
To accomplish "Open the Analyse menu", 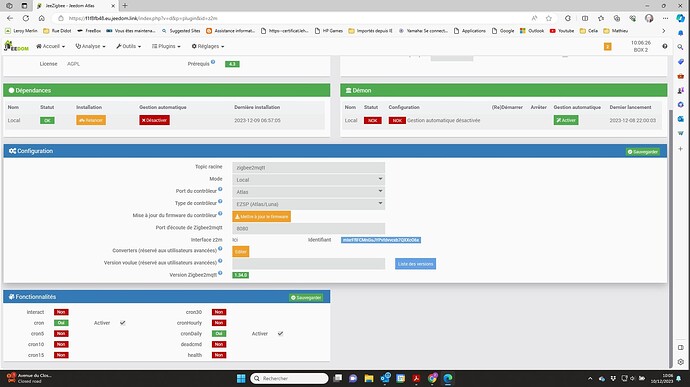I will (90, 46).
